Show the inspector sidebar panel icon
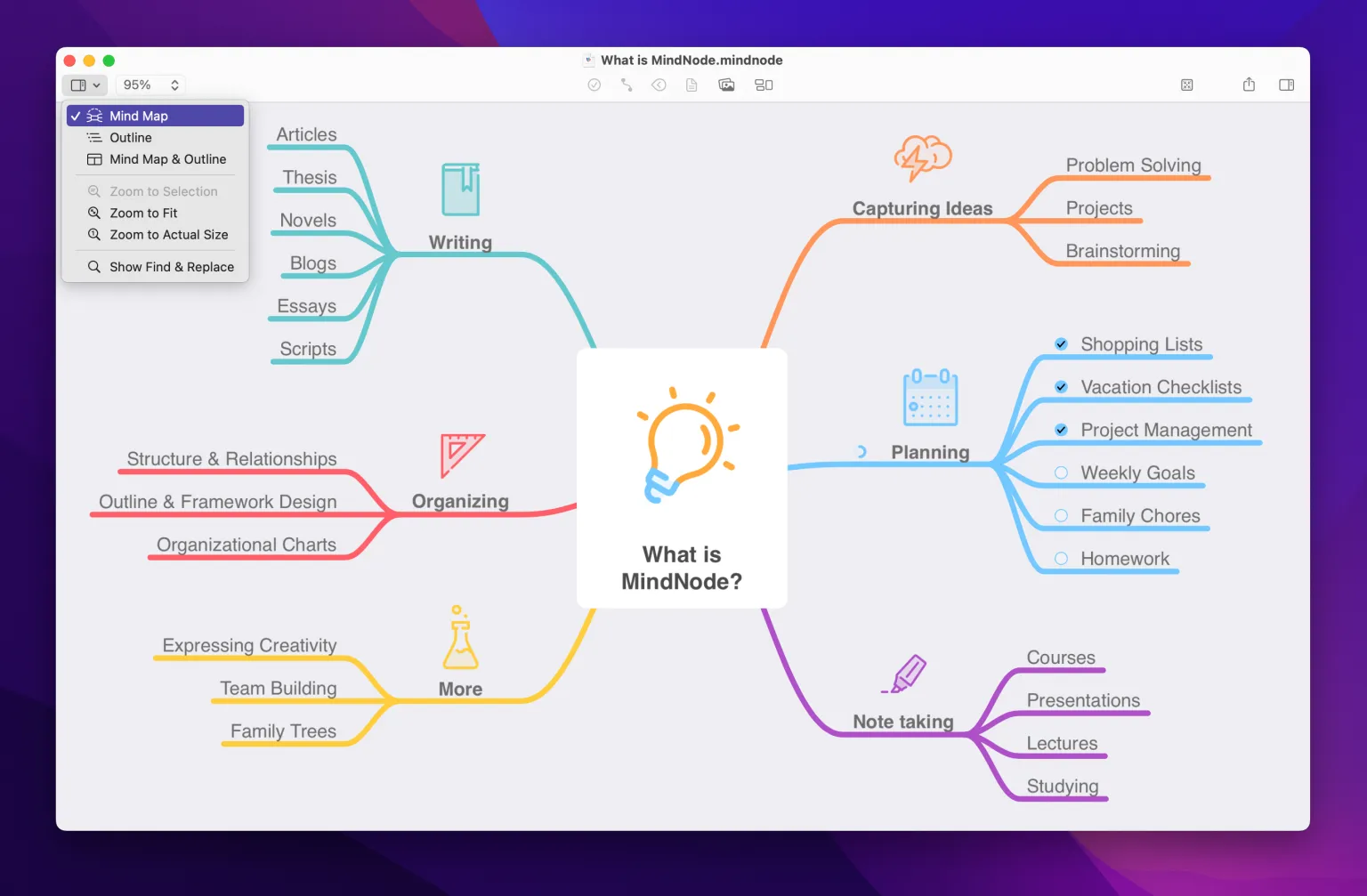 point(1286,85)
